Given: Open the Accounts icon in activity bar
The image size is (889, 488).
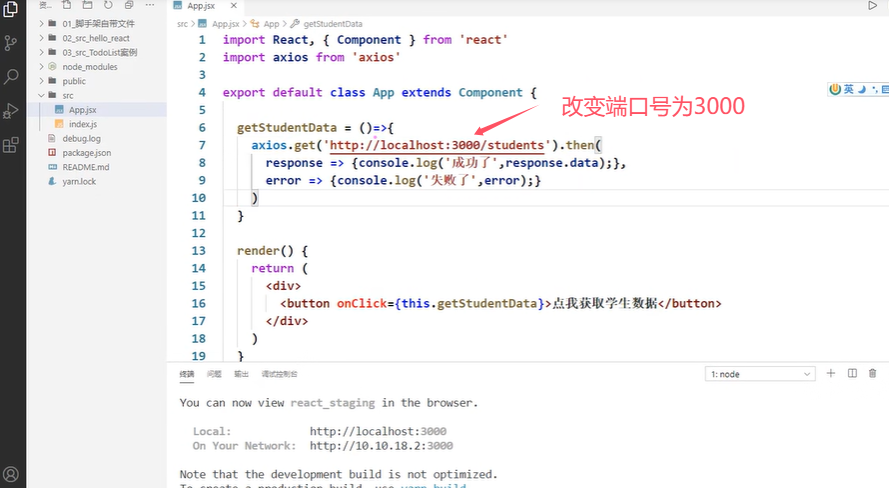Looking at the screenshot, I should click(11, 473).
